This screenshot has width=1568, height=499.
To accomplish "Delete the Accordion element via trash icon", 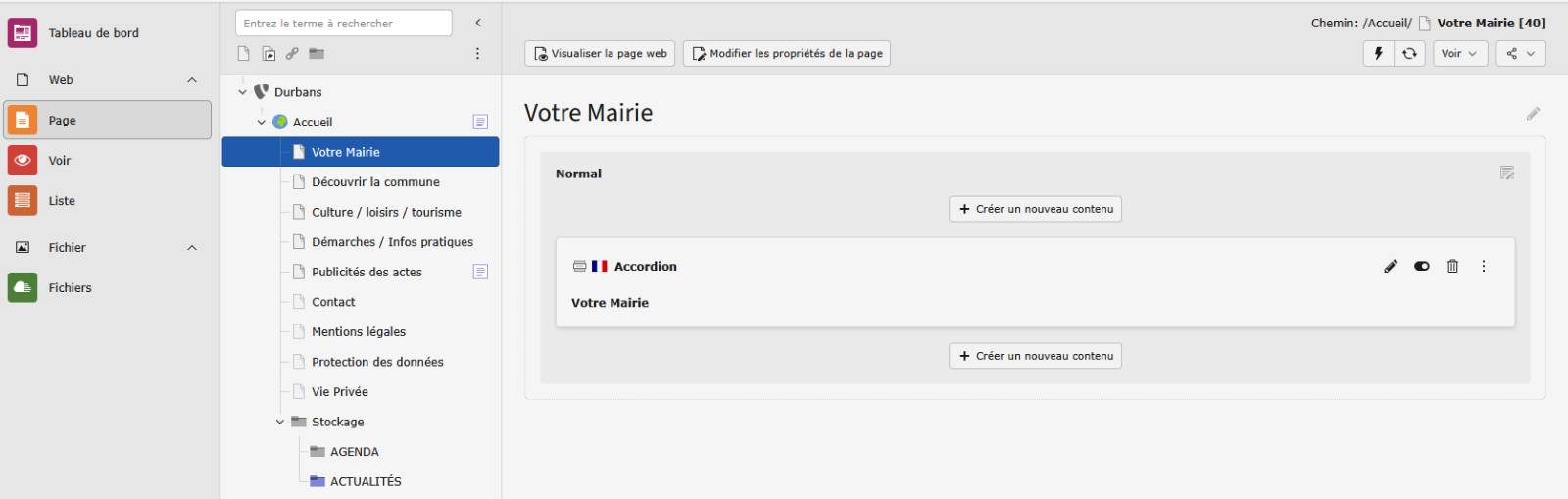I will pos(1452,266).
